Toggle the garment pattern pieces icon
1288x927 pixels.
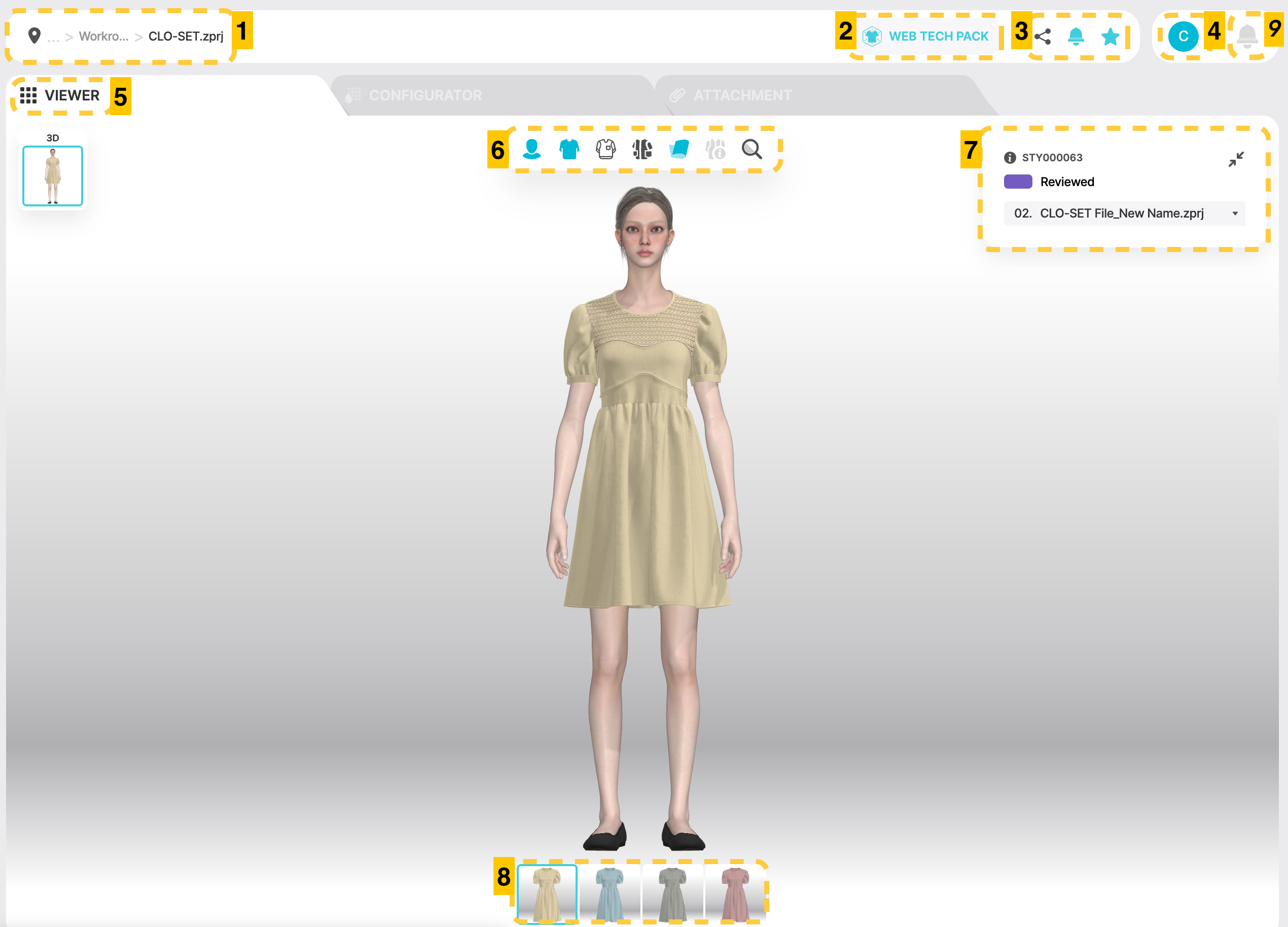tap(642, 149)
